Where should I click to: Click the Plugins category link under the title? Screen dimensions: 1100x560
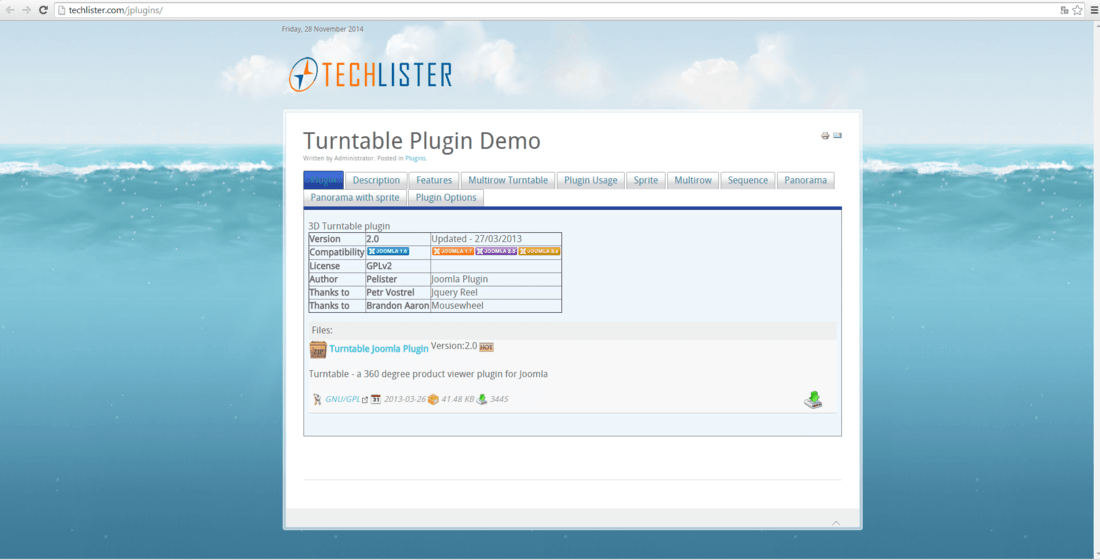(415, 159)
